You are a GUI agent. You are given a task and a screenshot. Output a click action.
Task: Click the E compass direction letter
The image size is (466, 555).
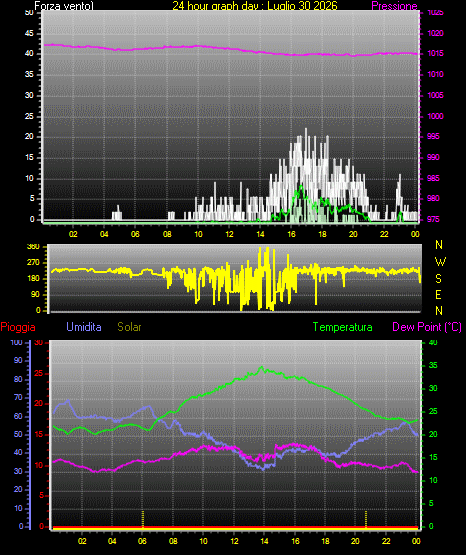(x=438, y=295)
